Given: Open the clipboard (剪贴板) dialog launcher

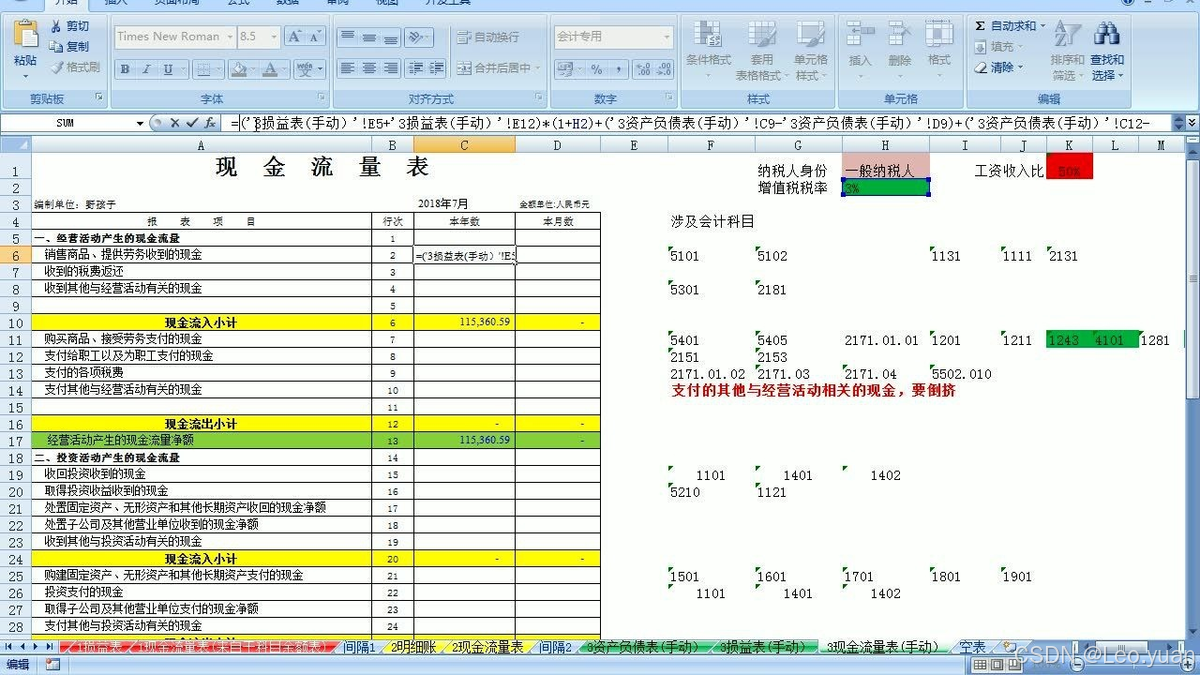Looking at the screenshot, I should pos(99,98).
